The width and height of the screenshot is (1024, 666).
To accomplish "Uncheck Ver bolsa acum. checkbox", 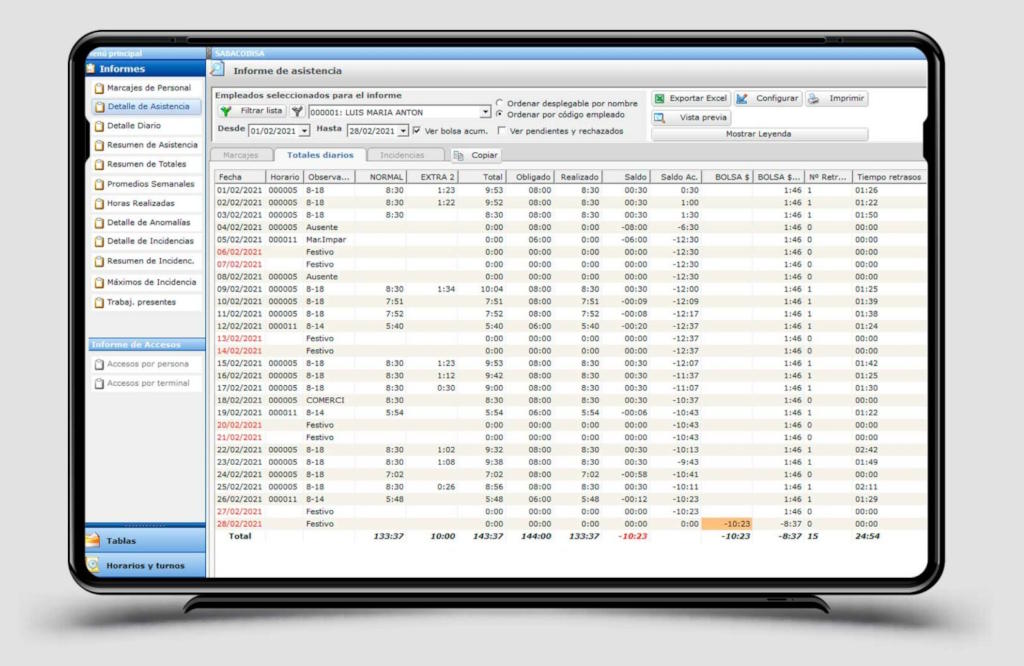I will pyautogui.click(x=417, y=131).
